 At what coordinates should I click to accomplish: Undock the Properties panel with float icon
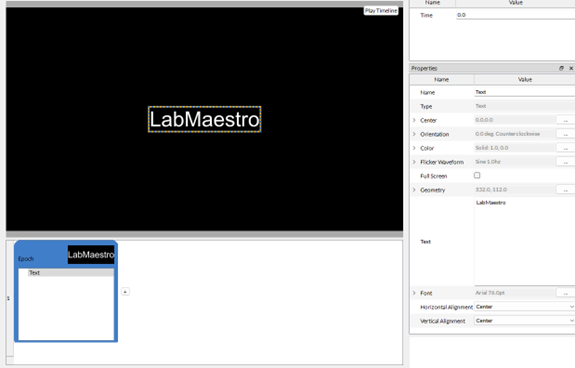coord(561,68)
